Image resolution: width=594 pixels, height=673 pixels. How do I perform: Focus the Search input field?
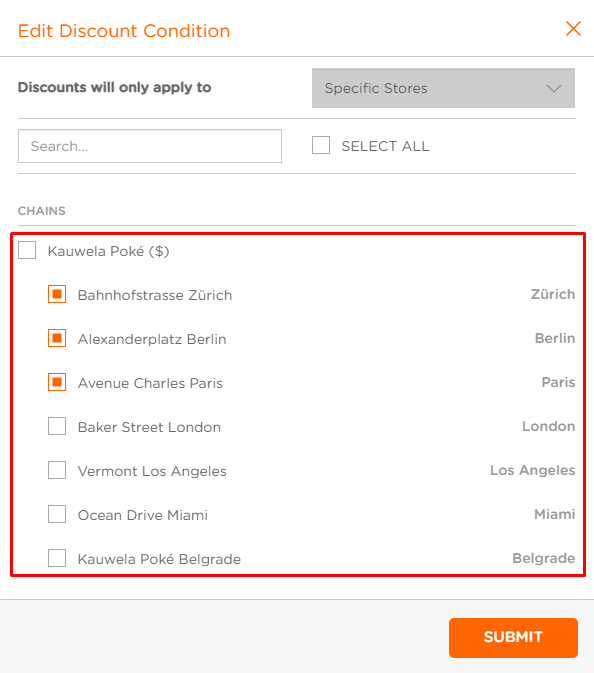[x=150, y=146]
